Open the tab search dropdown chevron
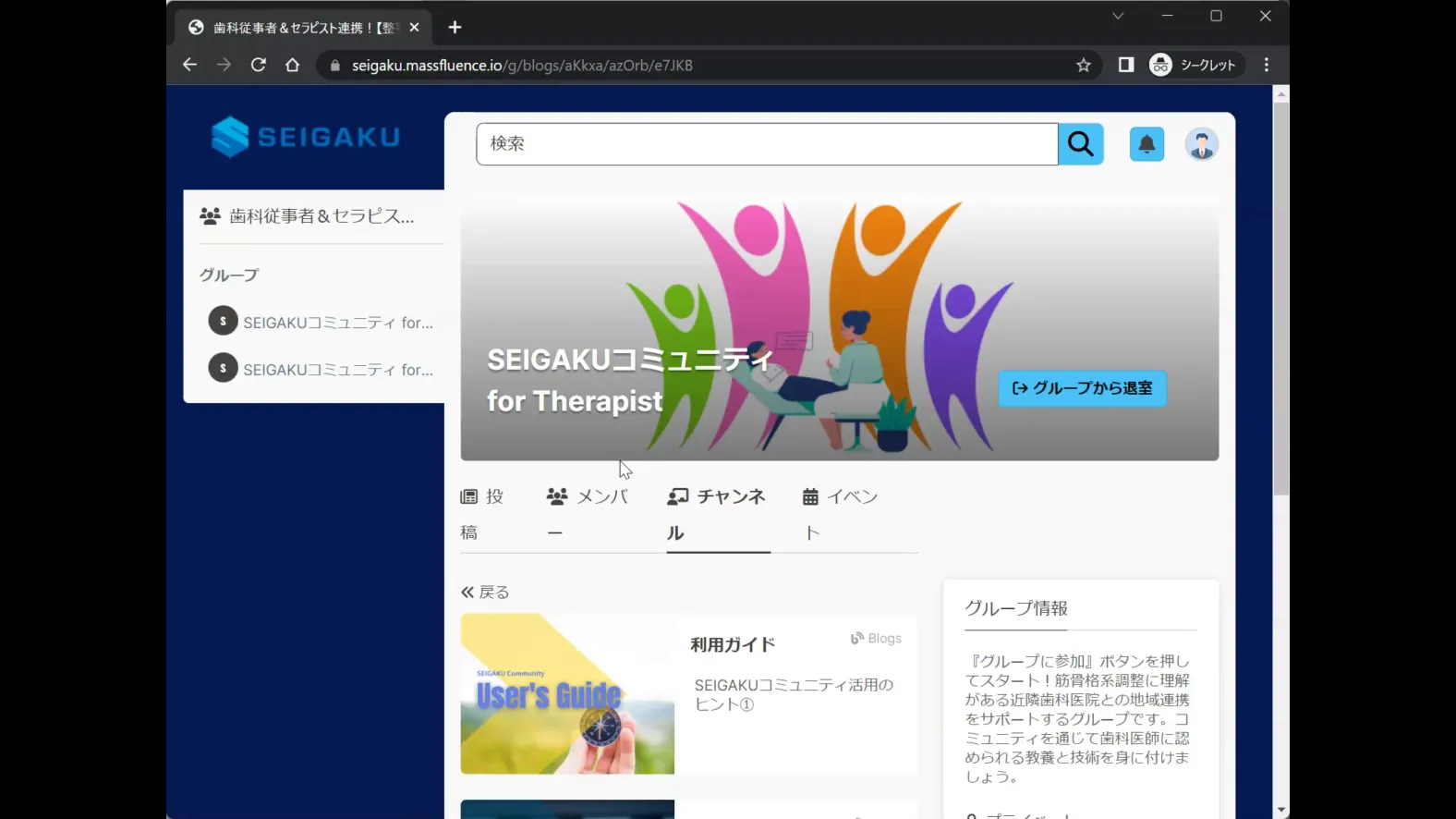 (1118, 16)
